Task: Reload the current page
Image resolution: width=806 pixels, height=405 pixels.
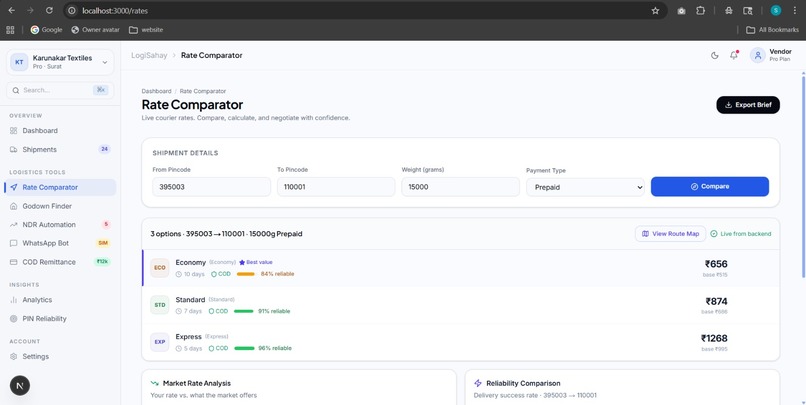Action: 49,10
